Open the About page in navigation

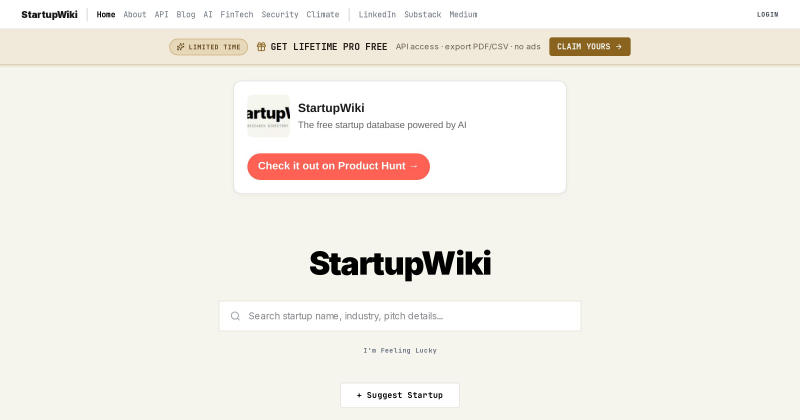[x=135, y=14]
